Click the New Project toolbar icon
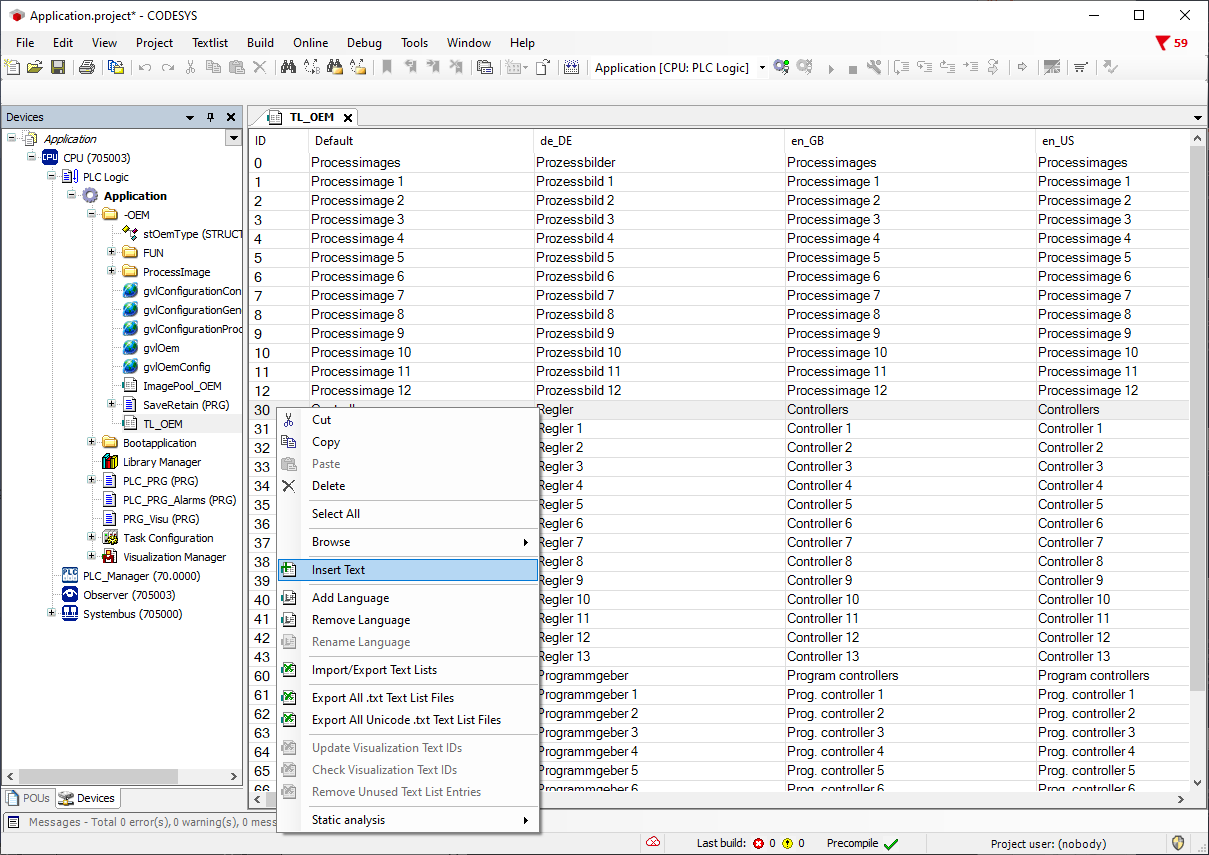 pos(12,68)
